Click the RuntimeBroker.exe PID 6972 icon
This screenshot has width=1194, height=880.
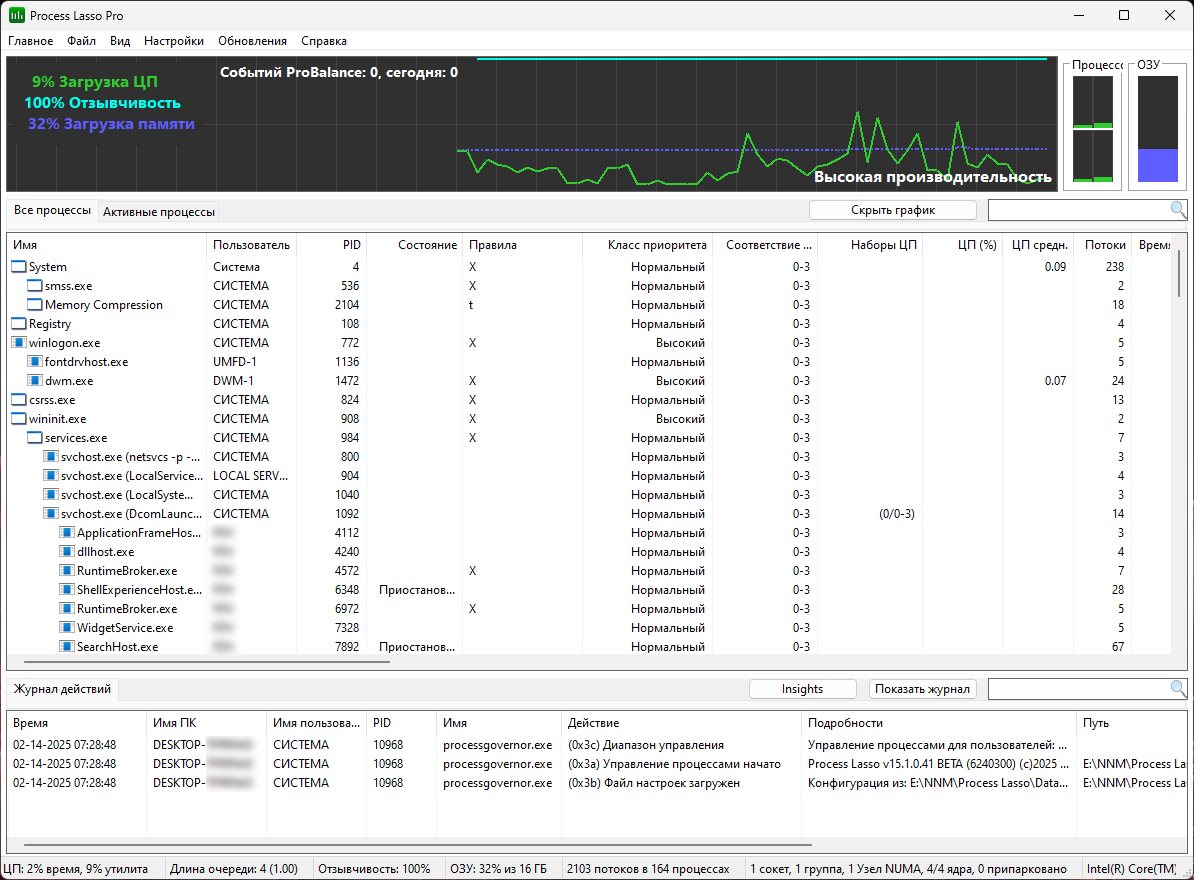67,609
